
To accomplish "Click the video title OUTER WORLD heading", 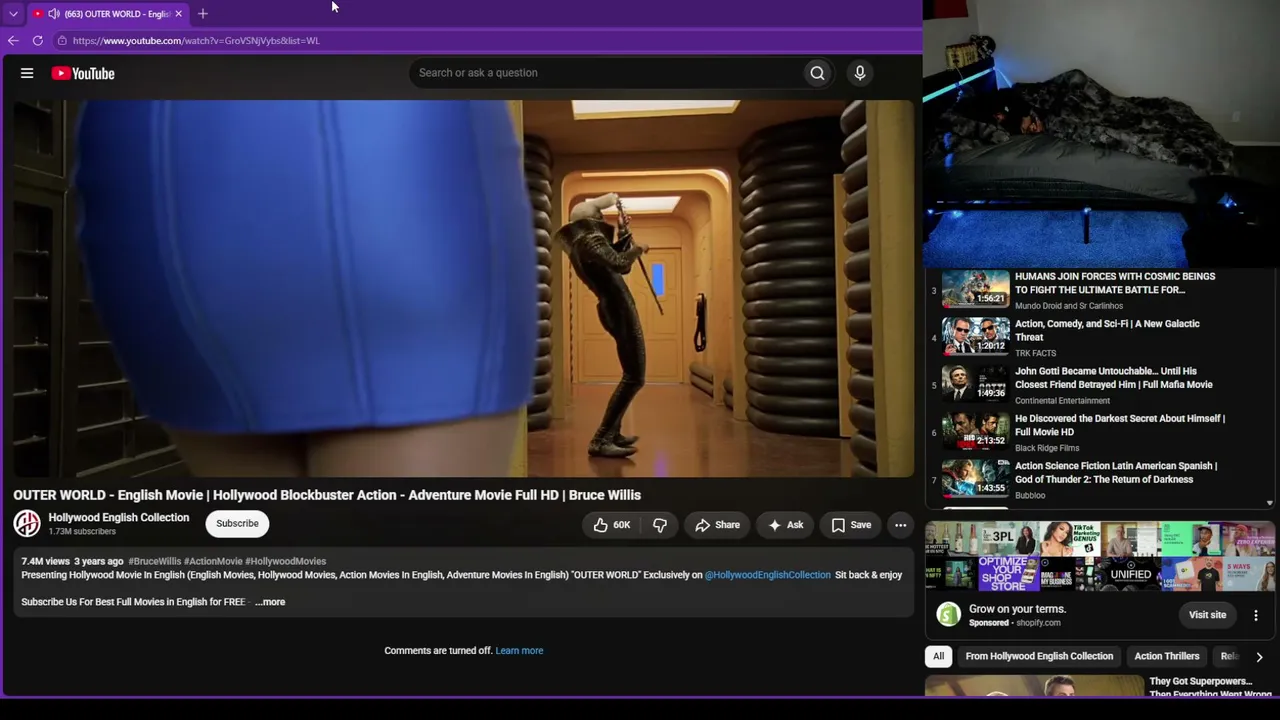I will (327, 495).
